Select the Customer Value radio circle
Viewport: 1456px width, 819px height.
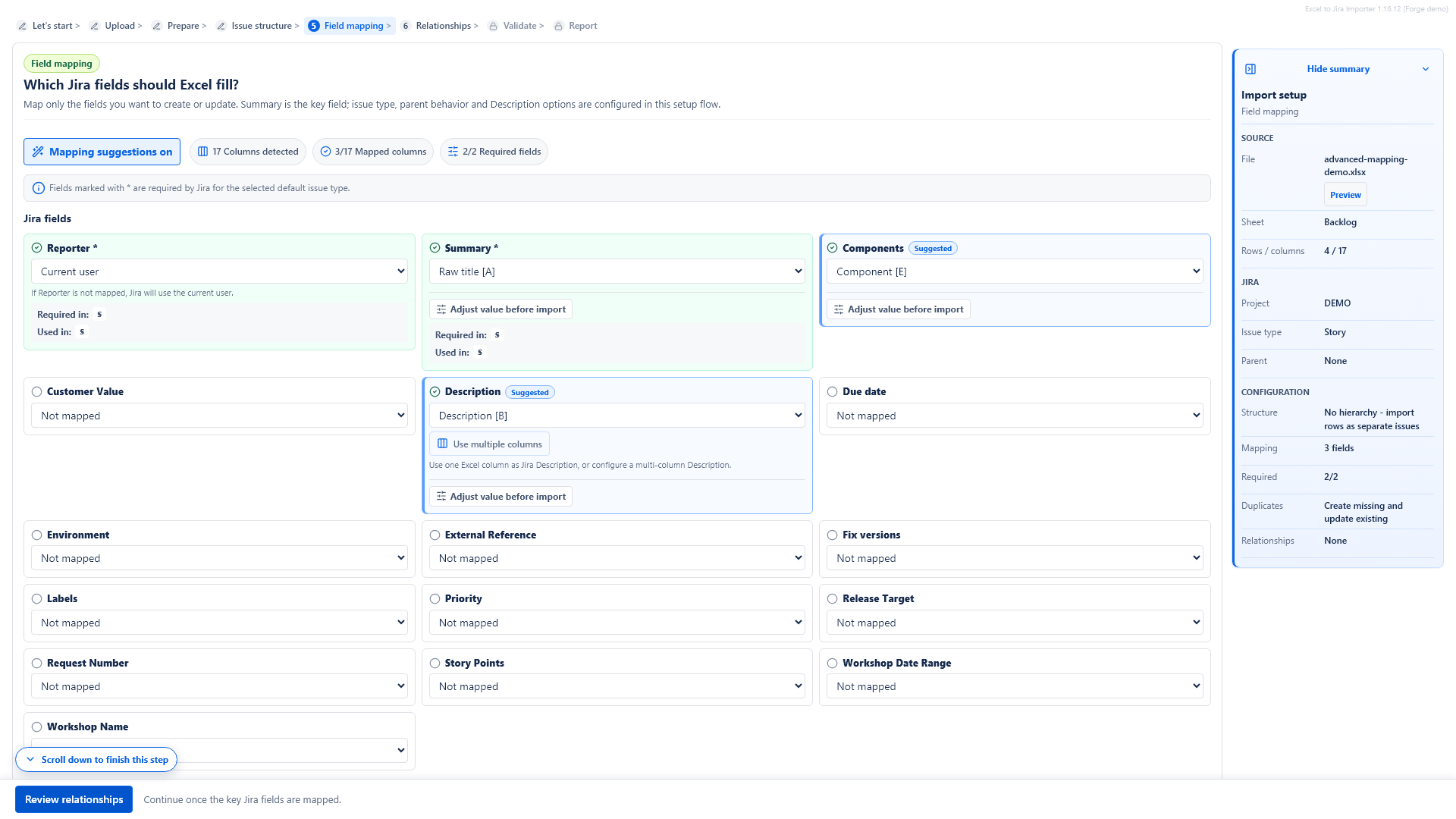point(36,392)
